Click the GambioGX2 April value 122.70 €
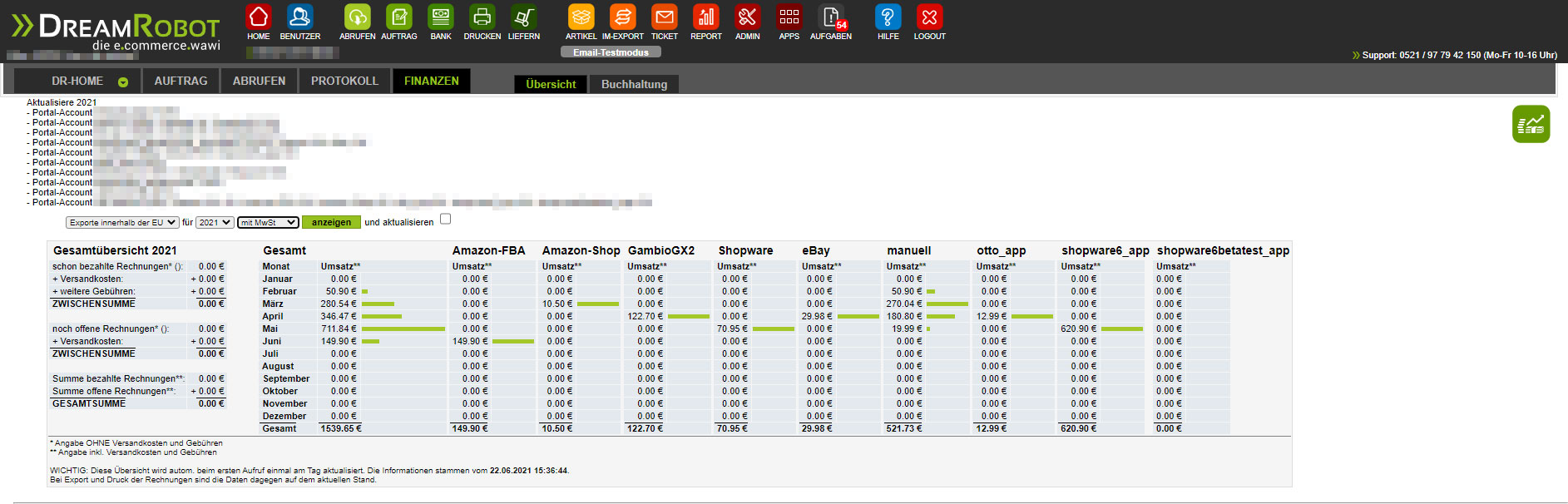Screen dimensions: 1568x504 (646, 316)
